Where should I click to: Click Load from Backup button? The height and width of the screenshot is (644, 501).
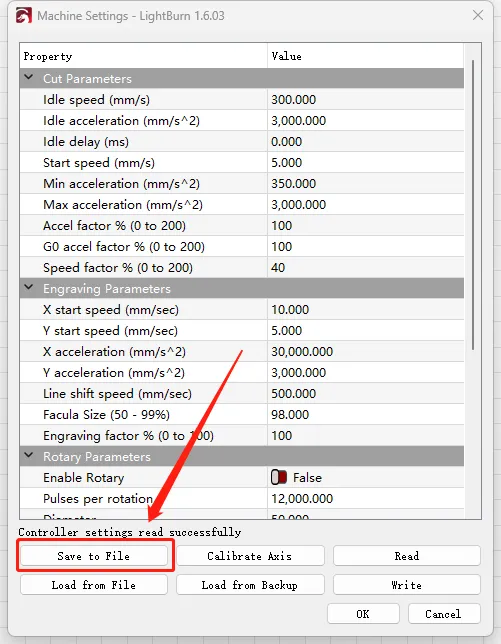click(x=250, y=584)
